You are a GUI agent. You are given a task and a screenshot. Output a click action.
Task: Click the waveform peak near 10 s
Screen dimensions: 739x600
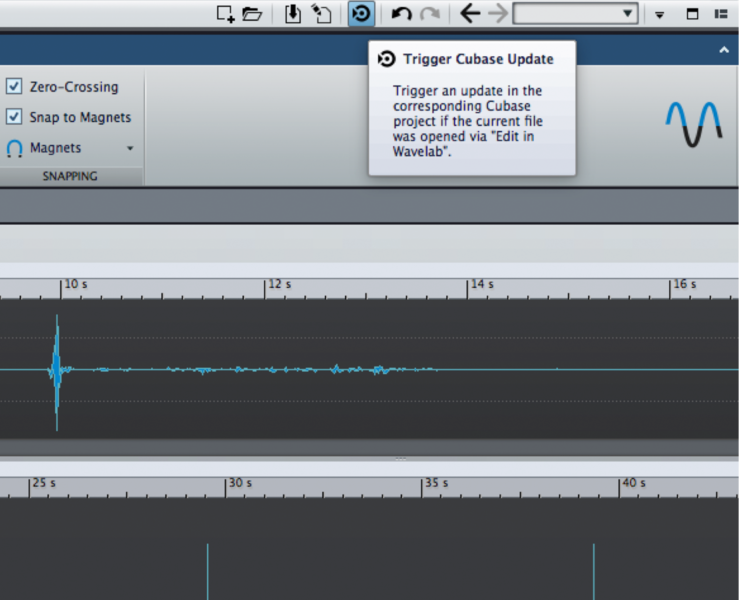57,371
